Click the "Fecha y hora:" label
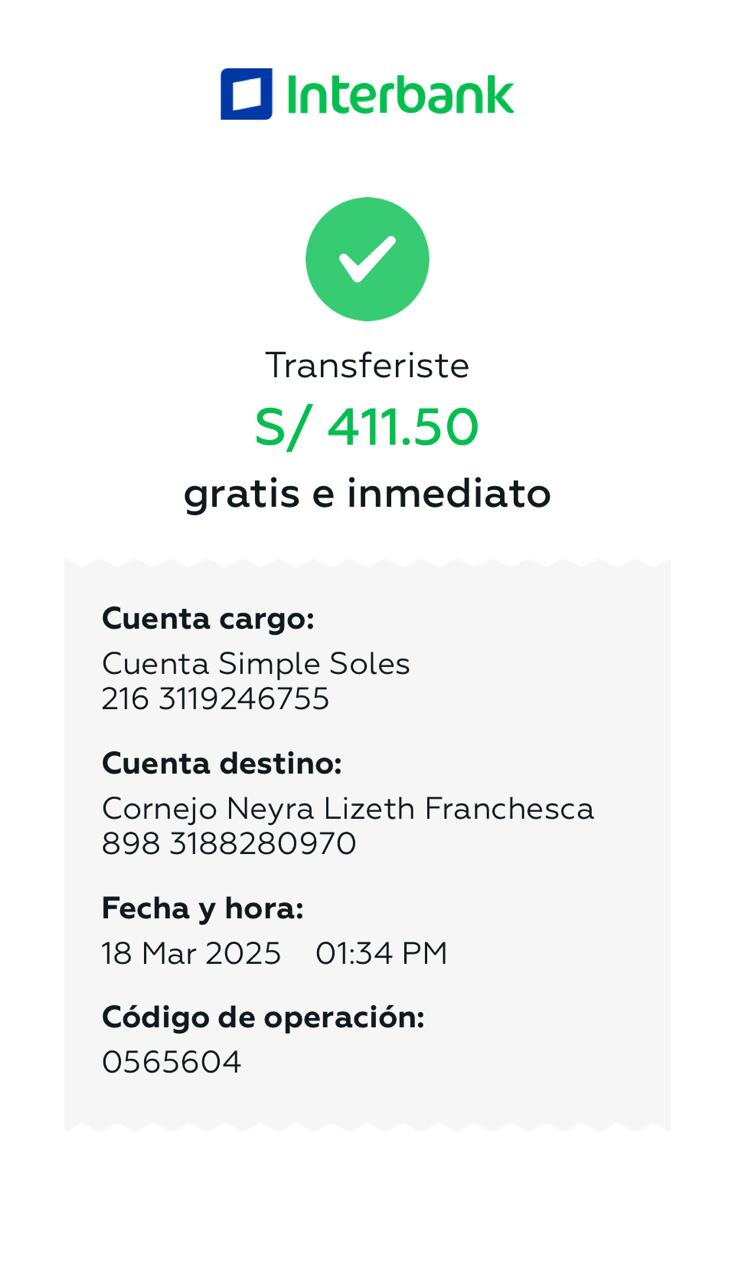Image resolution: width=735 pixels, height=1280 pixels. [x=202, y=909]
